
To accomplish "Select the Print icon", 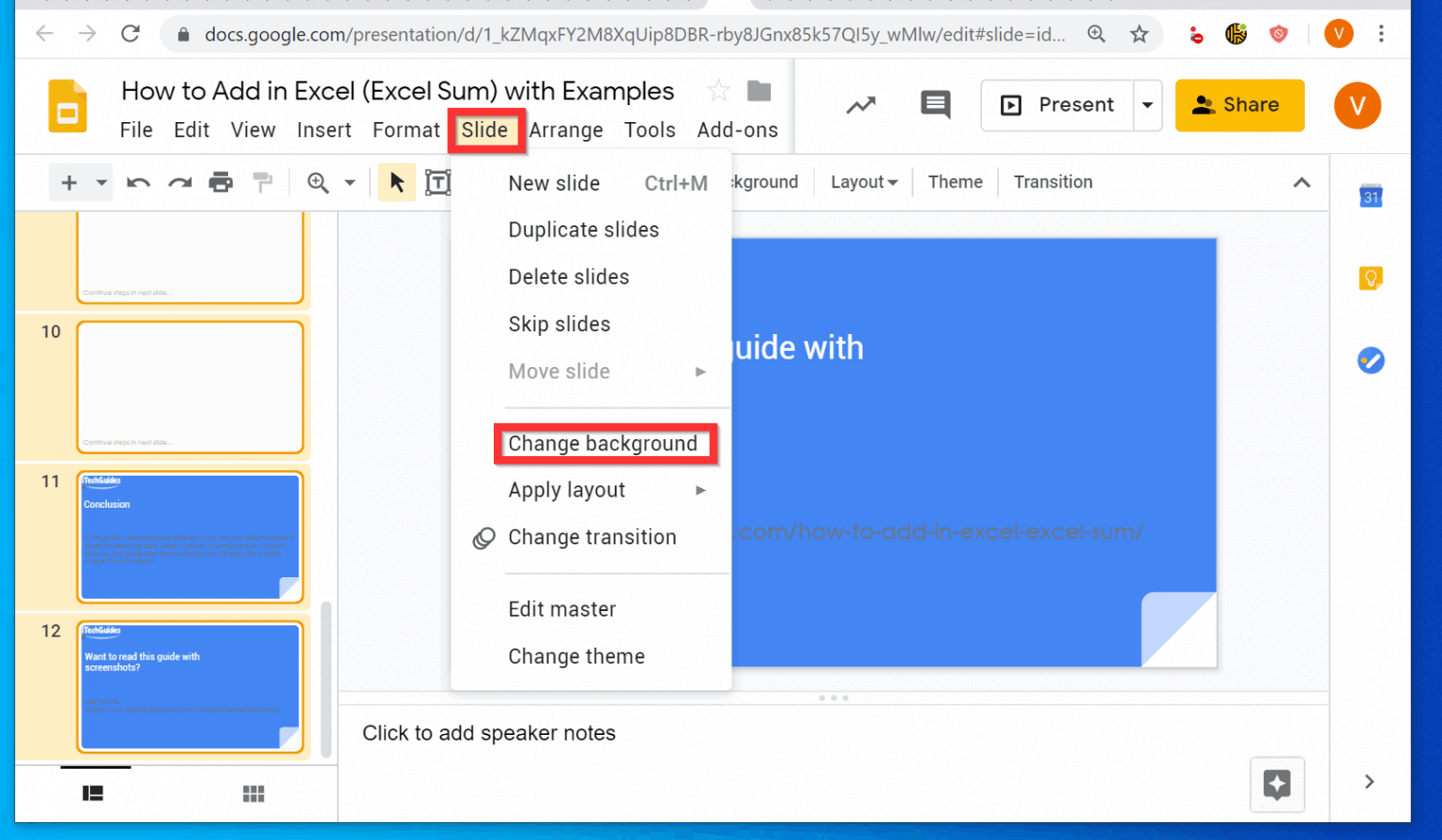I will [221, 182].
